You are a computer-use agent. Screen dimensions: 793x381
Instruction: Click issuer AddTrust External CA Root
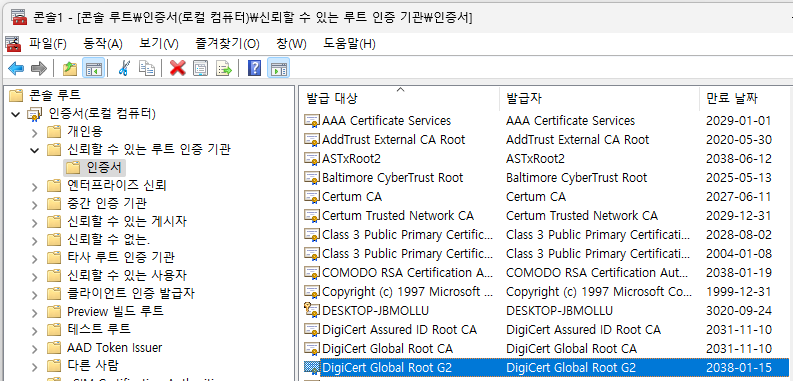[x=578, y=140]
